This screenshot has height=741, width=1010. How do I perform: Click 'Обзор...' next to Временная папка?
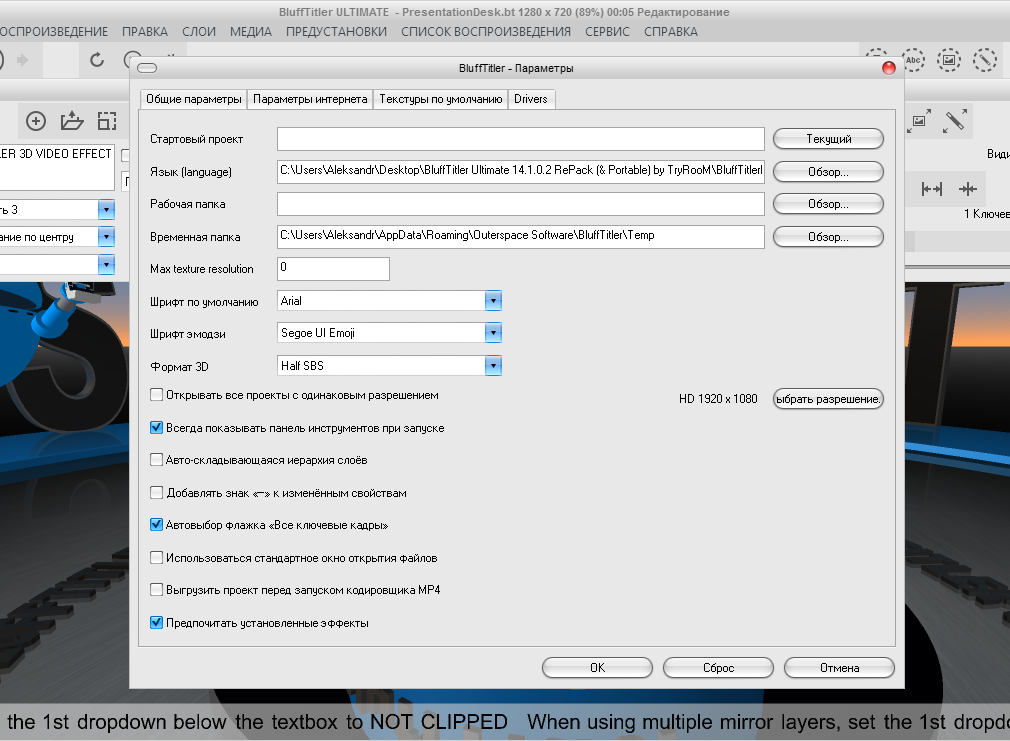(828, 236)
